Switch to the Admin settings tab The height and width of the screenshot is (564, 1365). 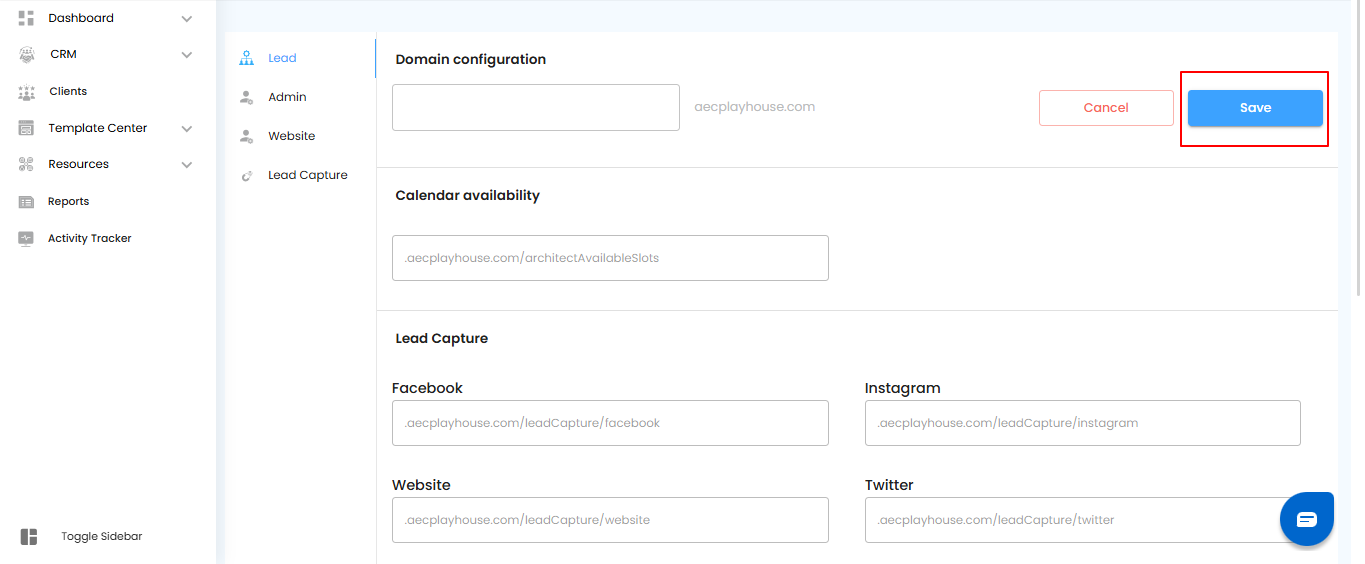(287, 97)
